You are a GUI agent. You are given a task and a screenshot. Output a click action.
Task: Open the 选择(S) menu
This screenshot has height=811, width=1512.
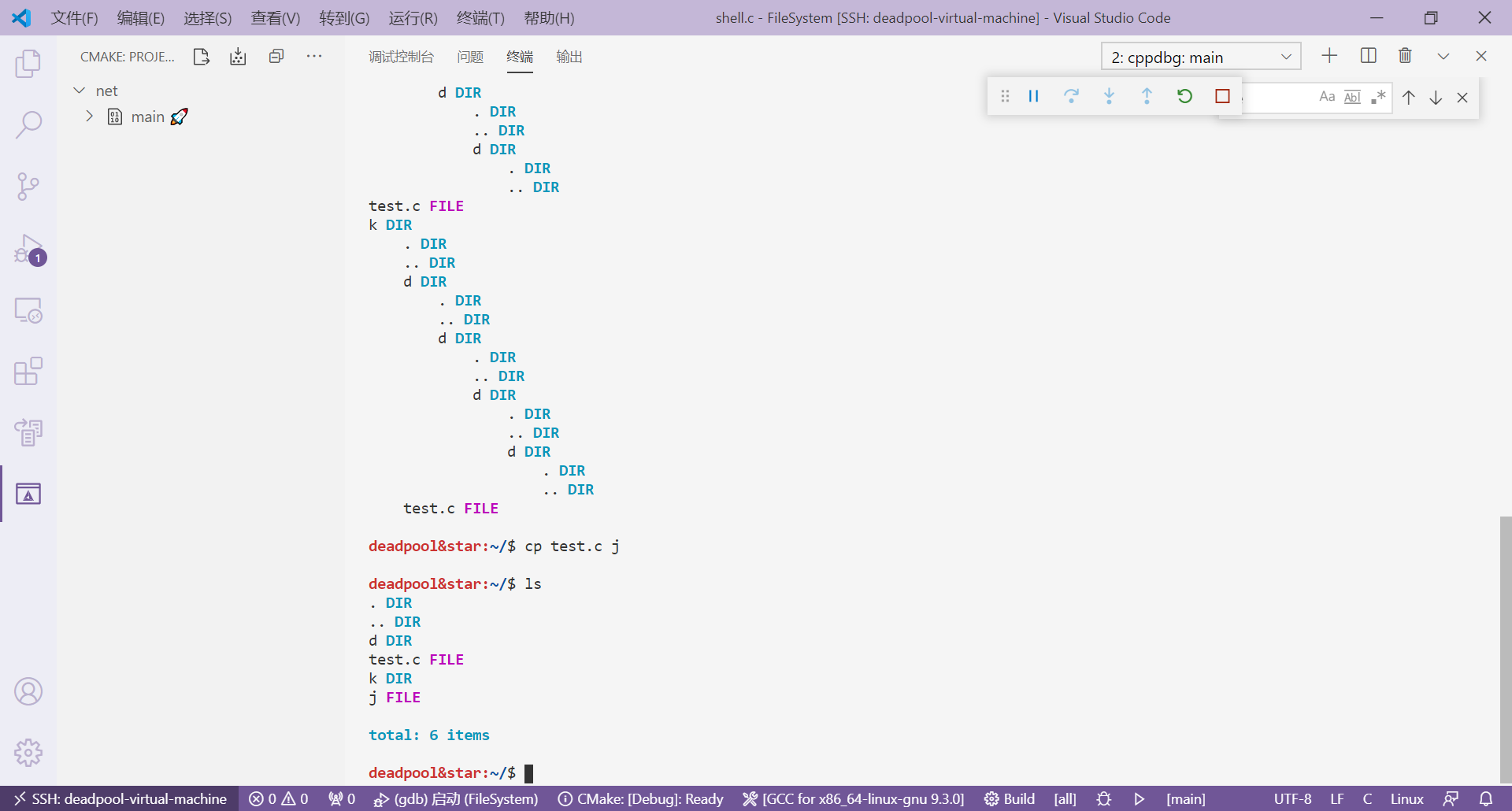pyautogui.click(x=208, y=18)
